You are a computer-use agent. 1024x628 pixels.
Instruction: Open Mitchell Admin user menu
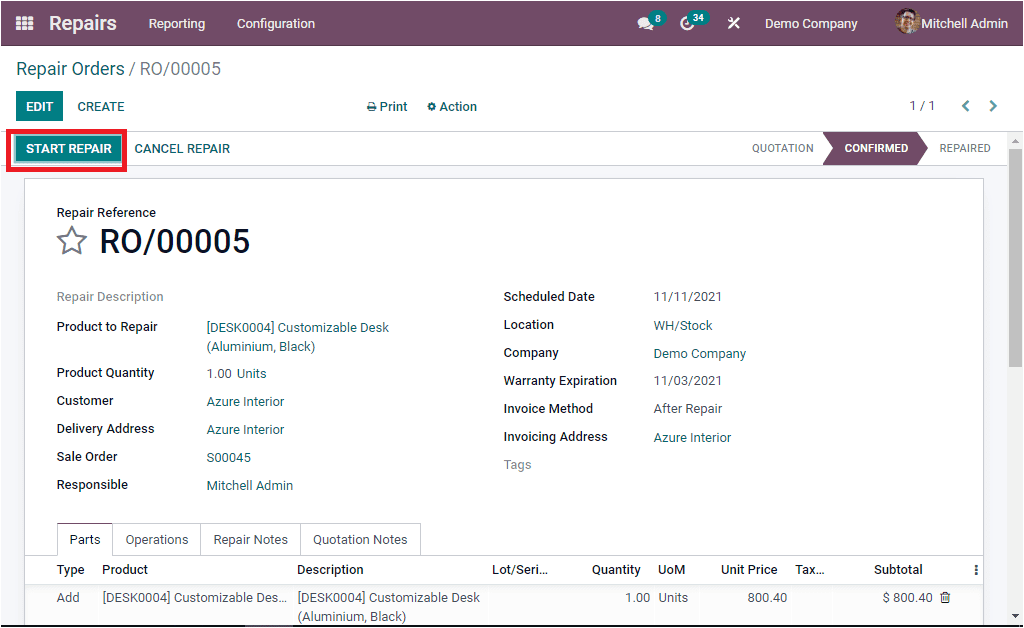[x=964, y=24]
